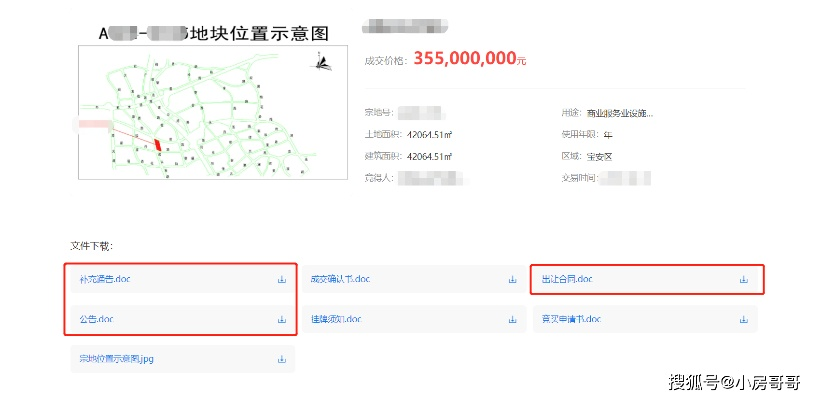Click download icon for 竞买申请书.doc
This screenshot has width=821, height=400.
click(744, 319)
